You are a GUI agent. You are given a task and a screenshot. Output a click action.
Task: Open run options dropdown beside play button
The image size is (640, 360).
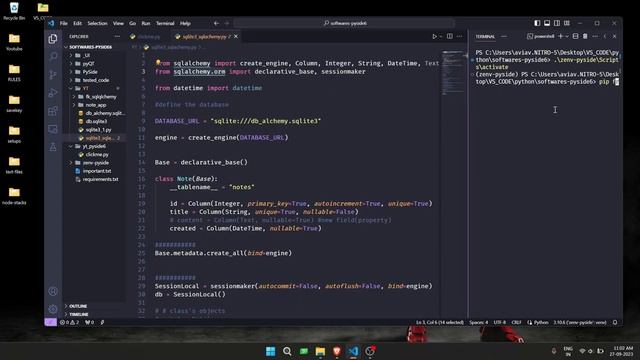click(x=441, y=36)
